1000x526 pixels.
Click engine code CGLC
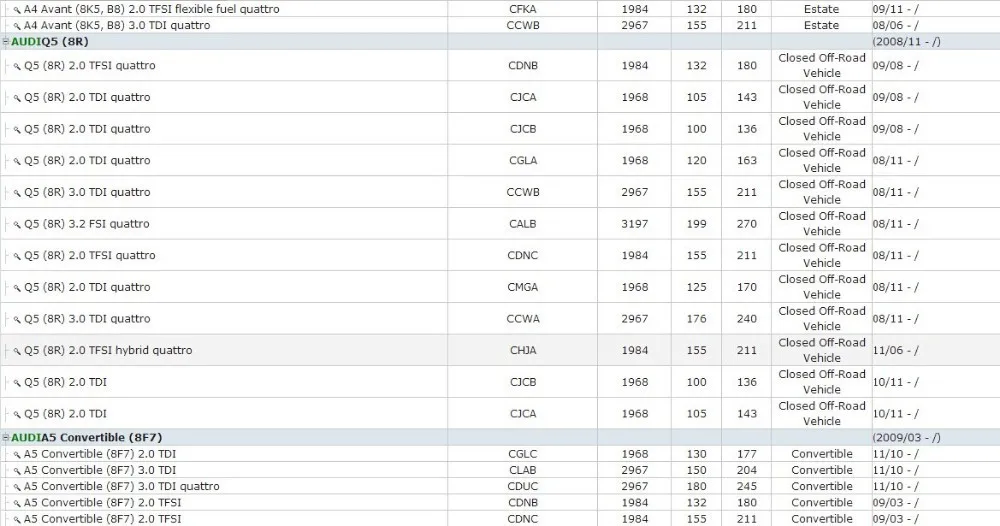tap(522, 454)
